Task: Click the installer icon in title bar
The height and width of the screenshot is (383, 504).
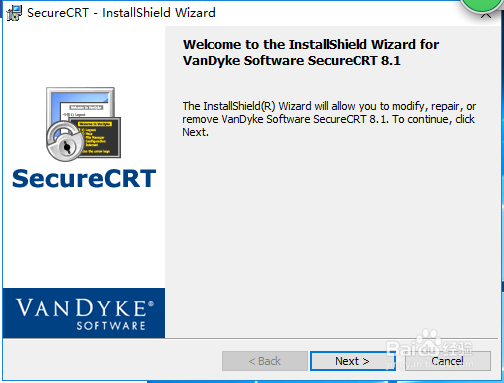Action: pos(14,13)
